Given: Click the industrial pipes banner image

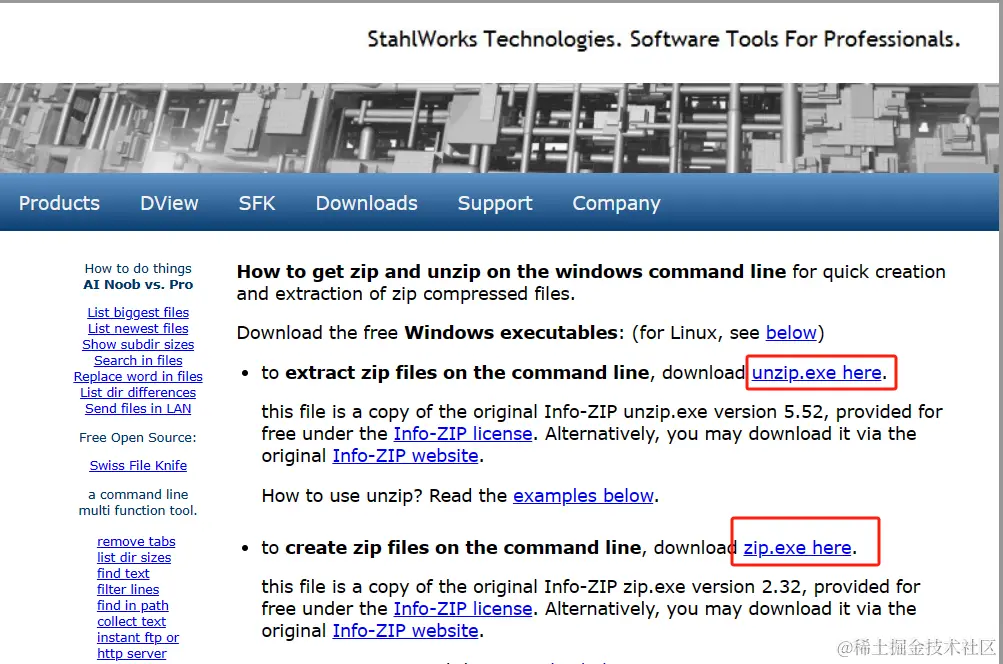Looking at the screenshot, I should click(x=499, y=127).
